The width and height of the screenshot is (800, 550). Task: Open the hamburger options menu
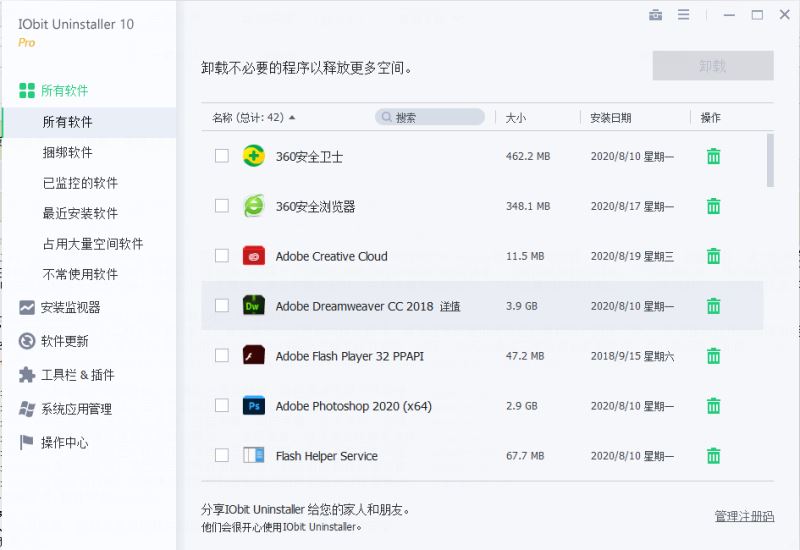click(684, 15)
